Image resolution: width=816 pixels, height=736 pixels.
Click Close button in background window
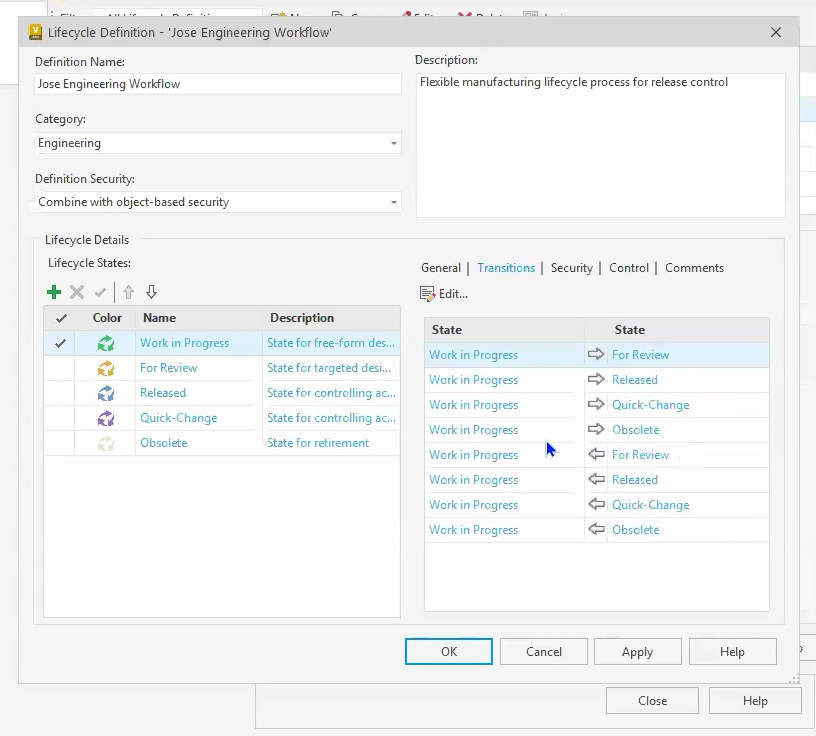click(652, 701)
